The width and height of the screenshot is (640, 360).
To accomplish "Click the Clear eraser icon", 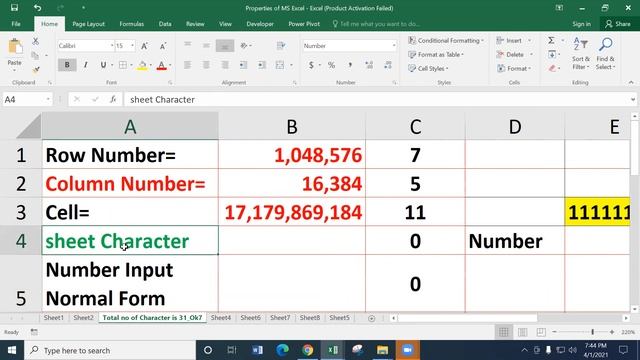I will [552, 68].
